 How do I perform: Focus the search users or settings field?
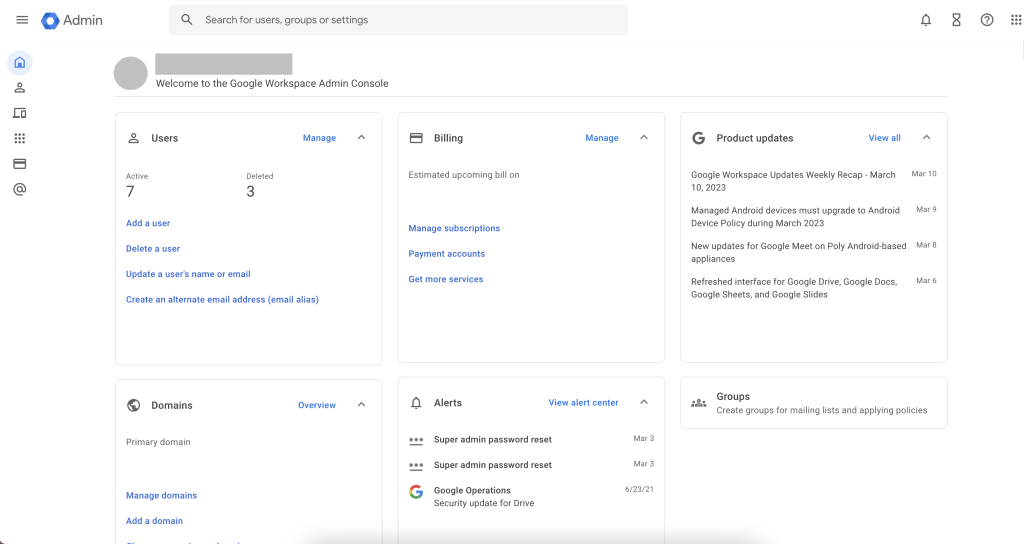pos(400,20)
